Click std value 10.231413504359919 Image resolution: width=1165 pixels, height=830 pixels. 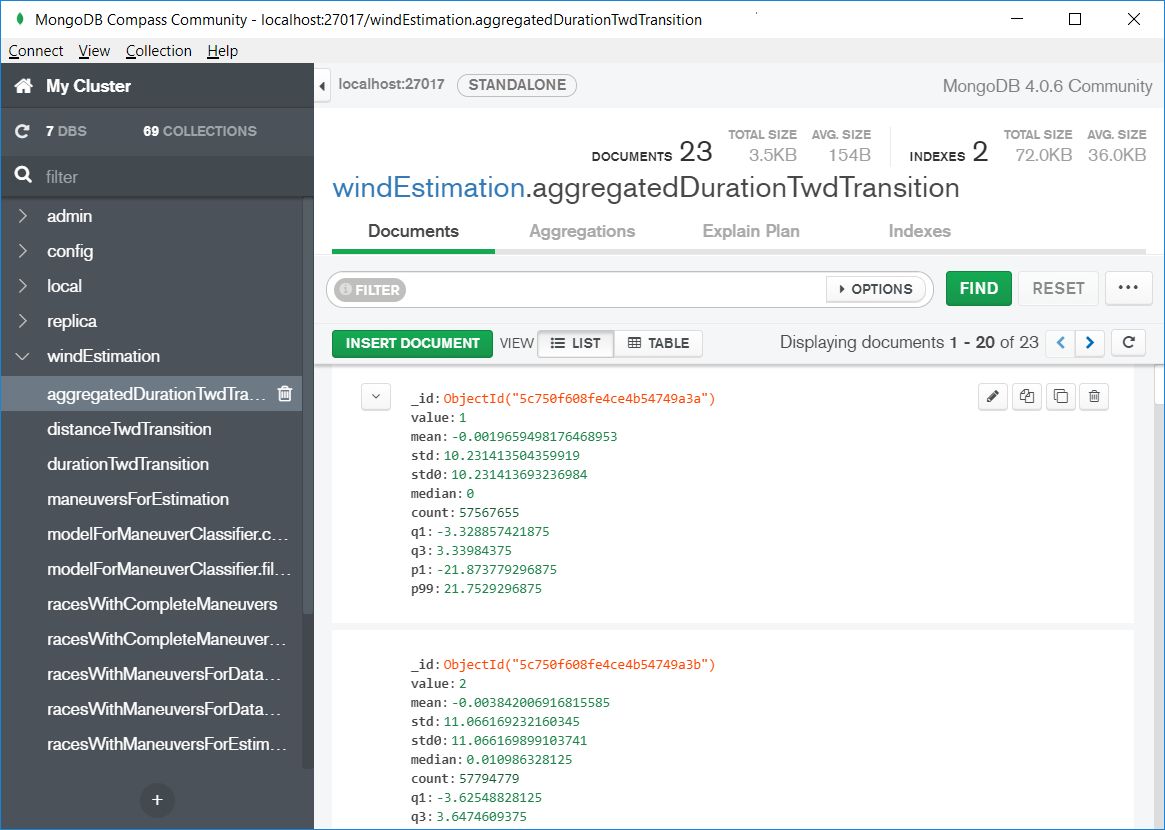pyautogui.click(x=511, y=455)
